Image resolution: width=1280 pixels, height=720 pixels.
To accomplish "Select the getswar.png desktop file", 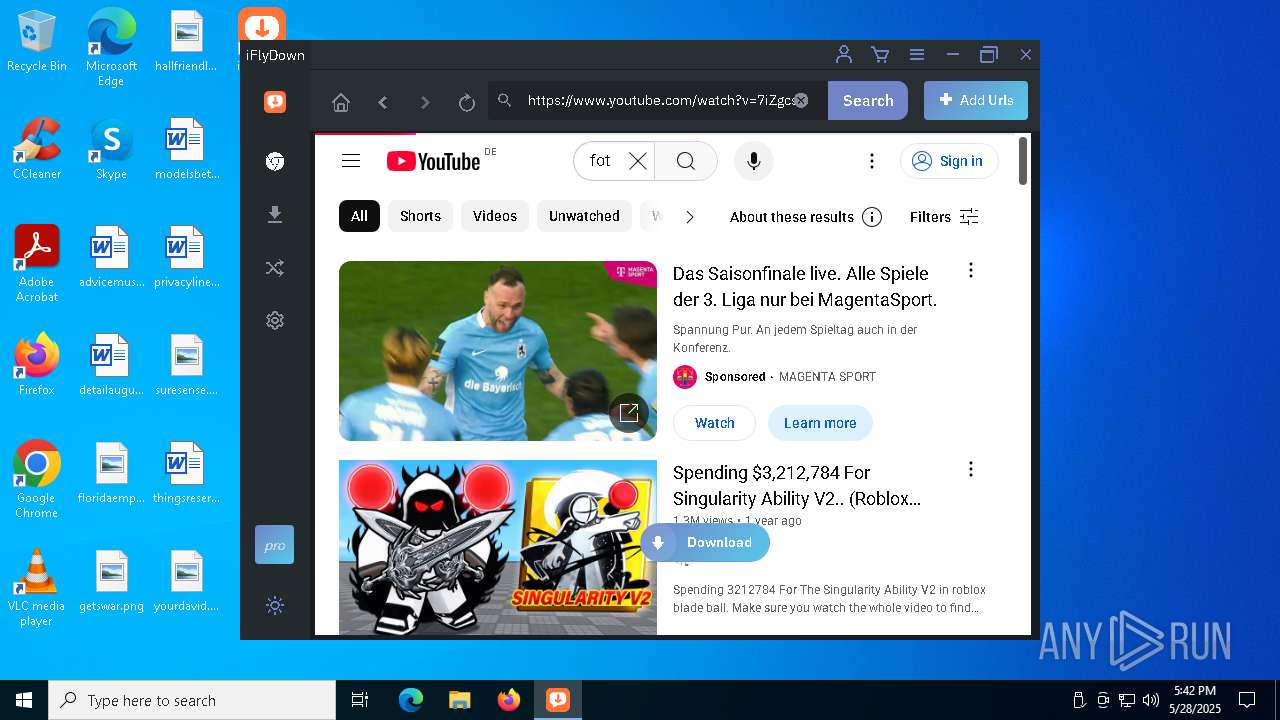I will click(x=111, y=582).
